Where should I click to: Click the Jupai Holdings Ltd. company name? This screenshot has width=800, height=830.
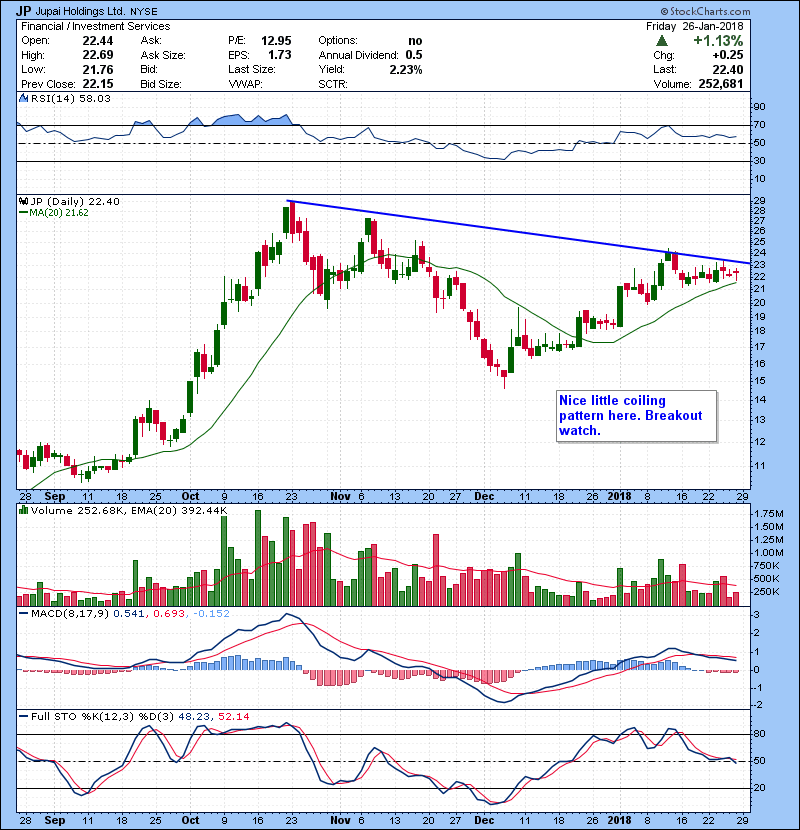[80, 11]
